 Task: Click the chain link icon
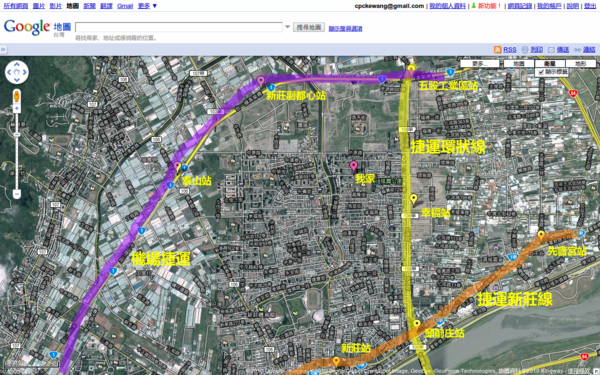[577, 50]
